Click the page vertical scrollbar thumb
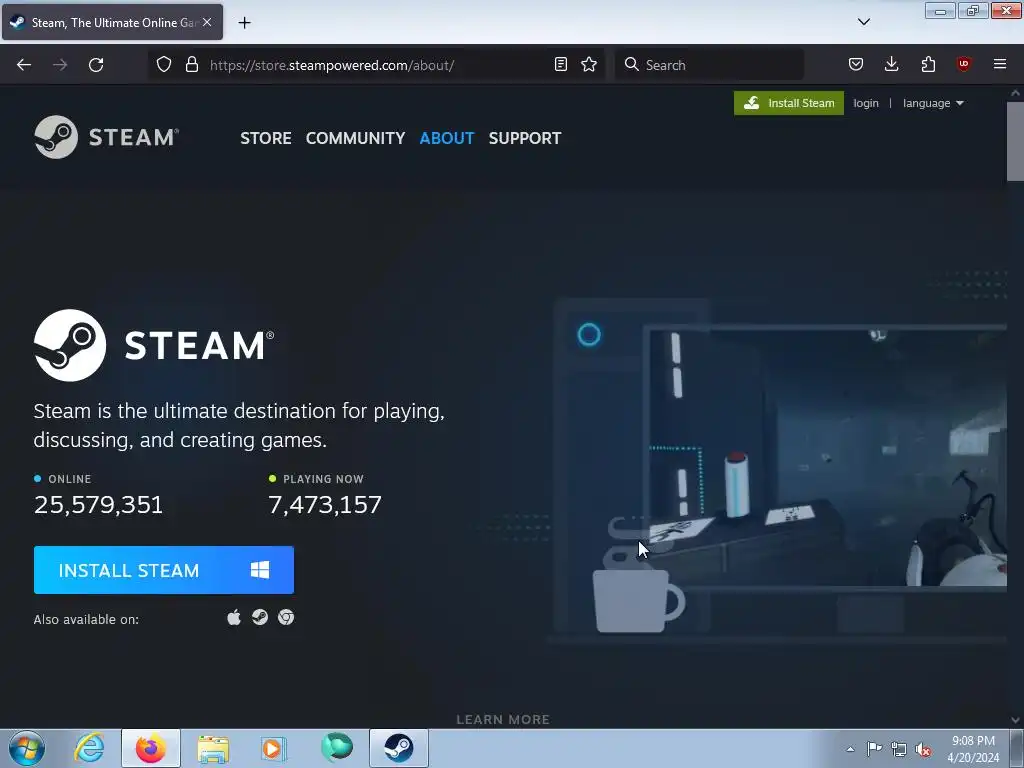This screenshot has width=1024, height=768. coord(1015,140)
